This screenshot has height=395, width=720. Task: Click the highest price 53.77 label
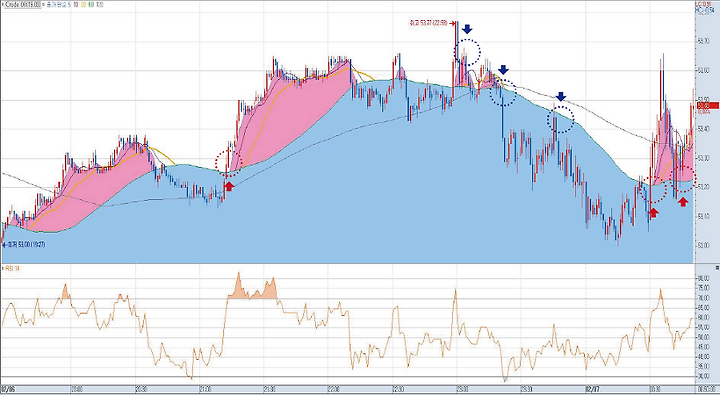point(428,23)
